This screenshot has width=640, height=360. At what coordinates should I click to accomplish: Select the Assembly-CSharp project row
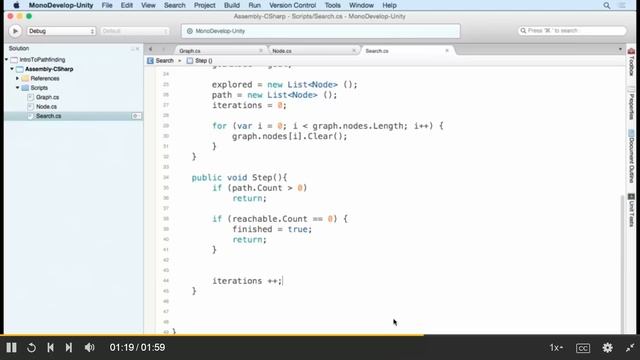click(49, 69)
